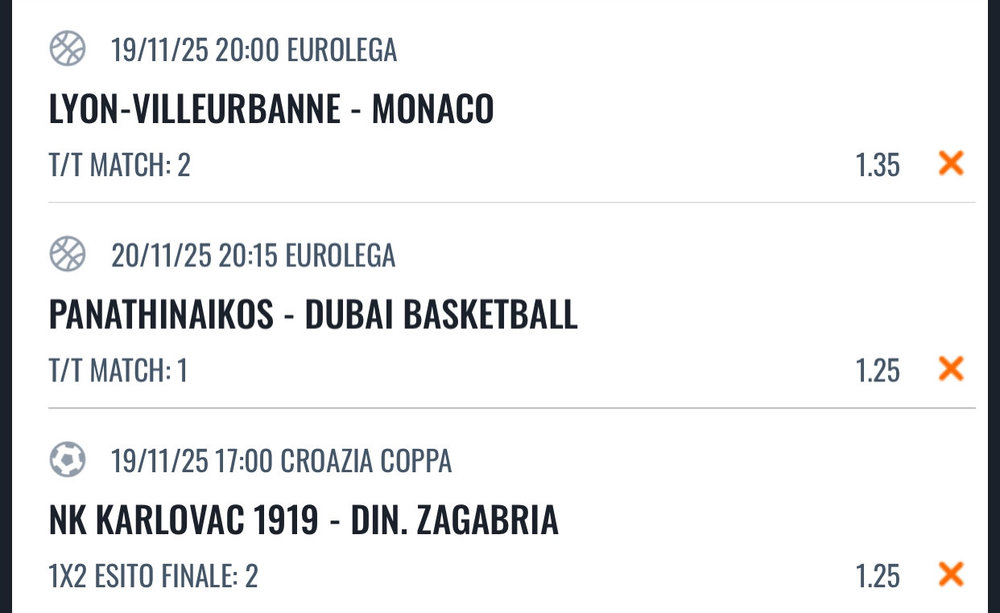Viewport: 1000px width, 613px height.
Task: Select the T/T MATCH: 2 selection text
Action: 119,164
